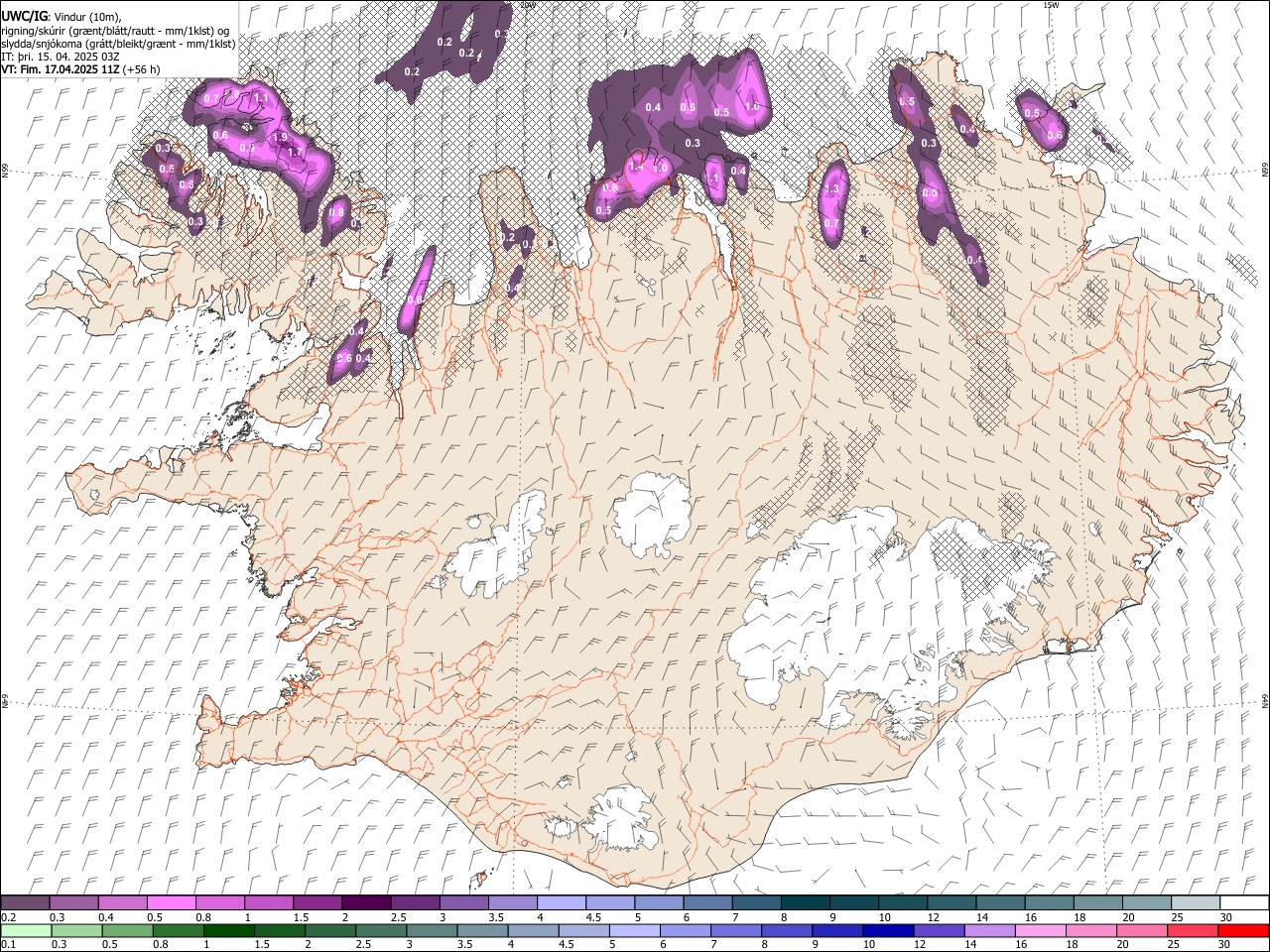
Task: Click the 0.1 label under the rain legend
Action: pos(7,944)
